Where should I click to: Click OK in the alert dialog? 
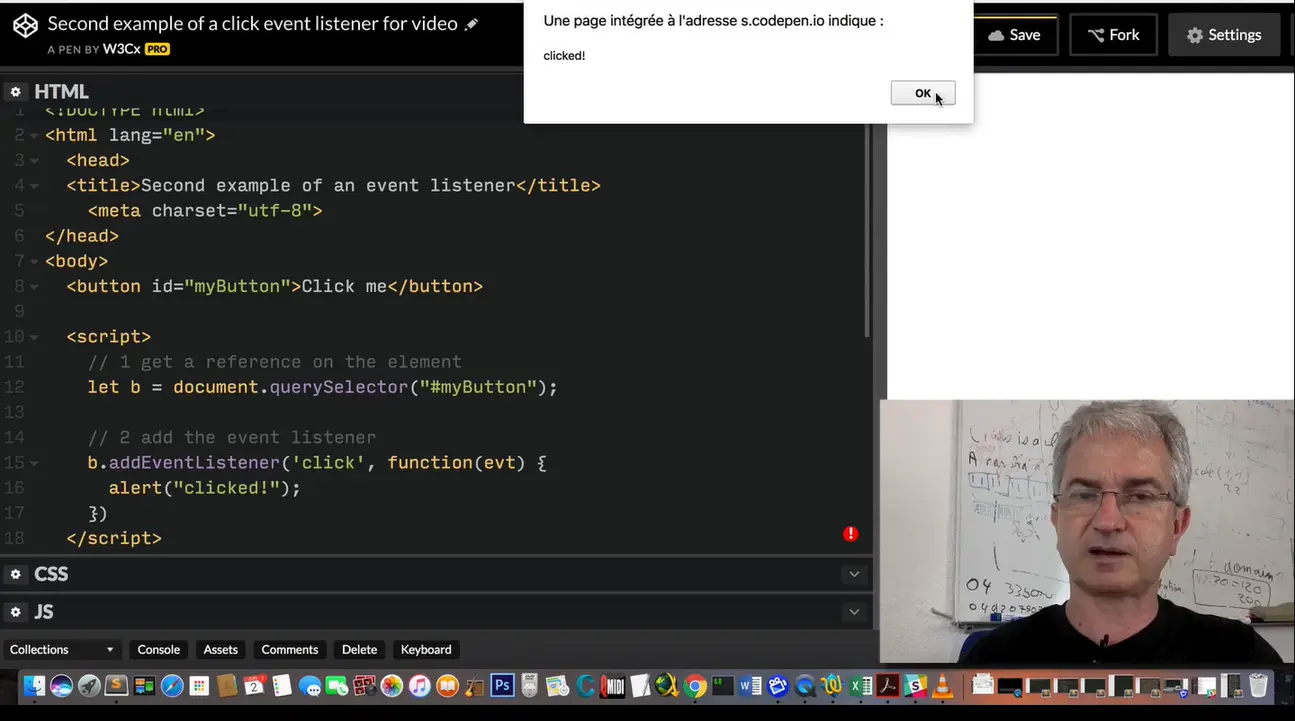pos(922,93)
